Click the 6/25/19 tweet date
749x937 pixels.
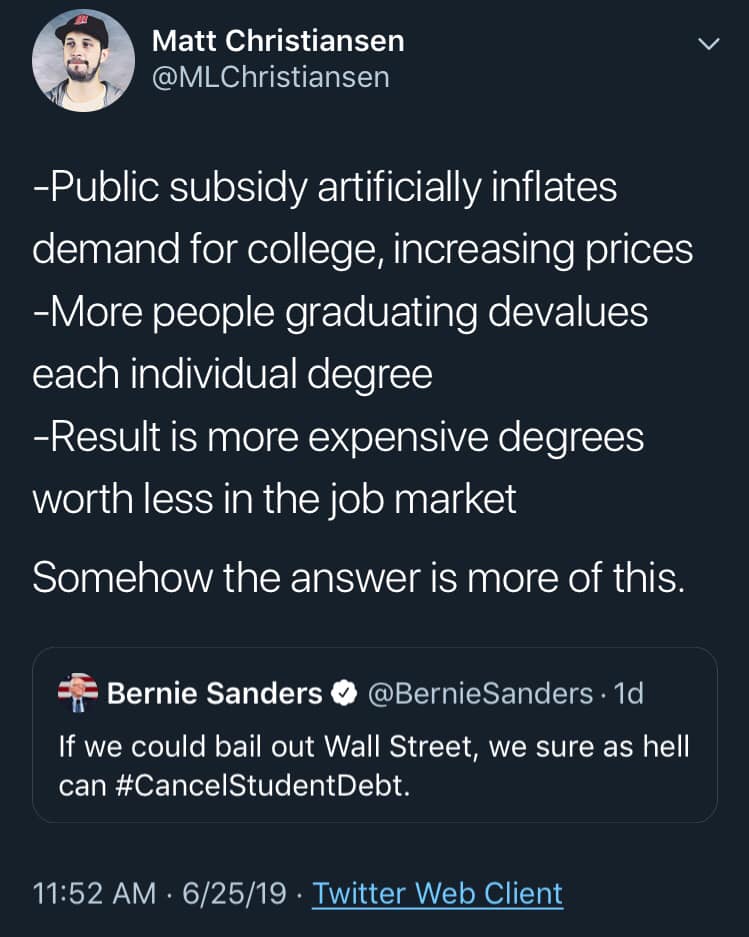pyautogui.click(x=234, y=893)
